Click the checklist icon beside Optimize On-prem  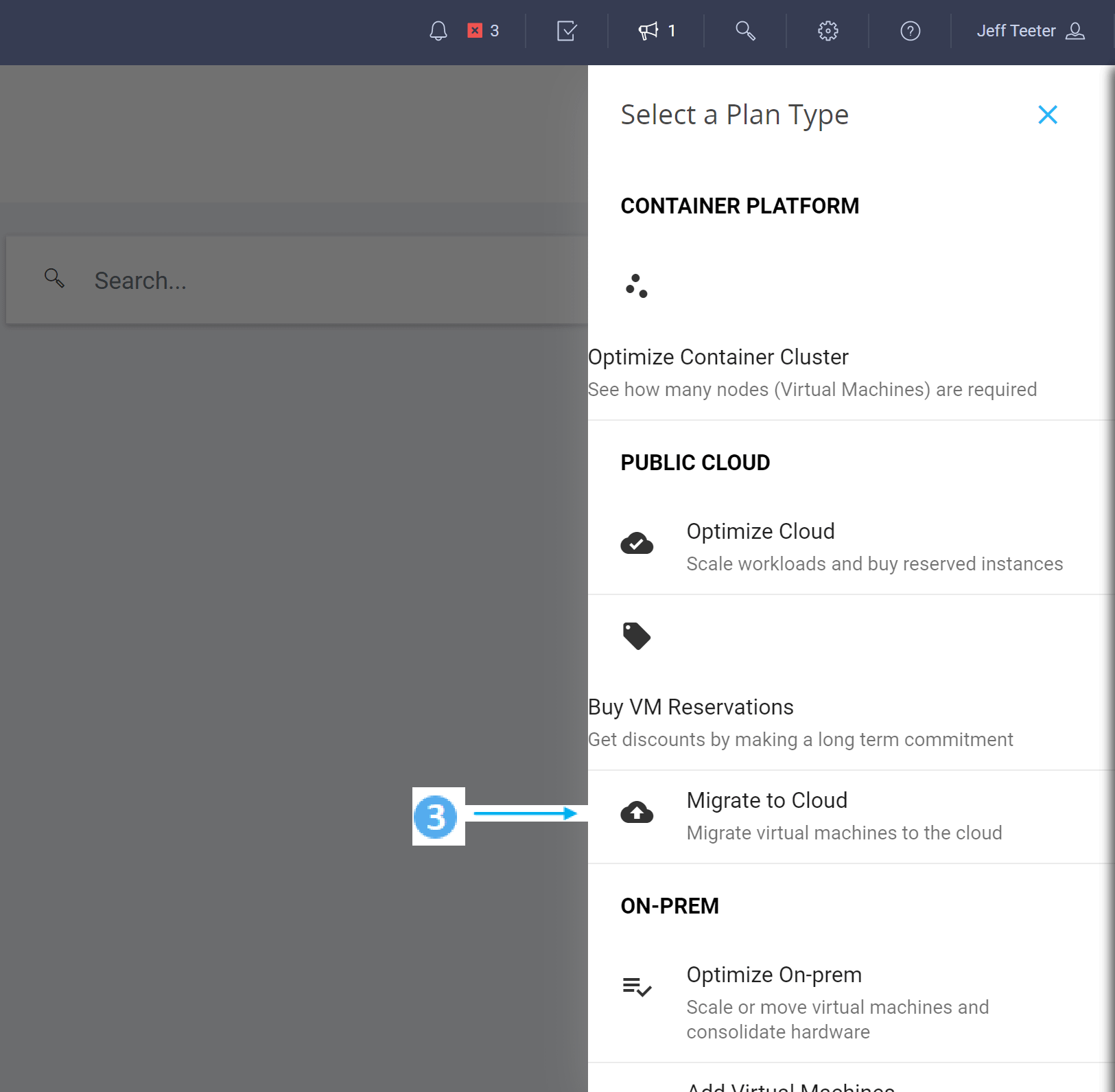pos(637,986)
